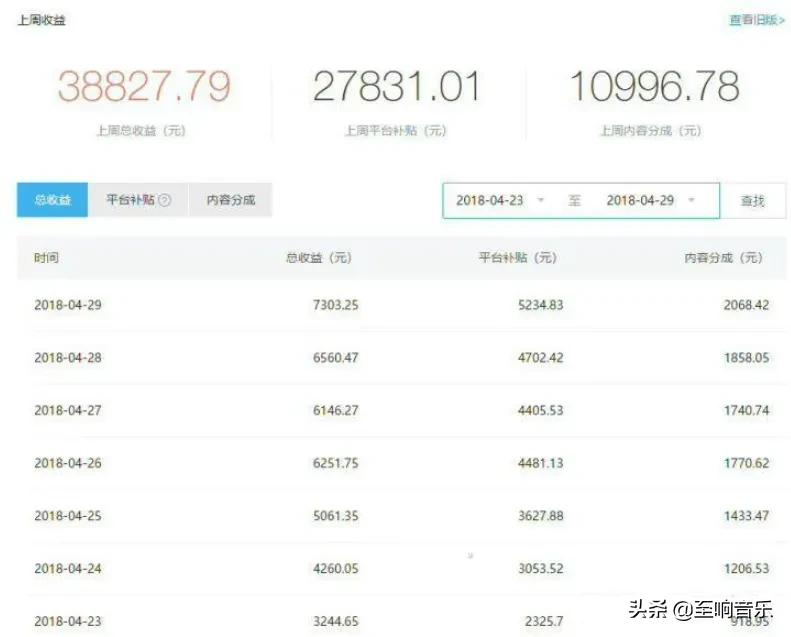Click the 查找 search button
This screenshot has height=637, width=791.
click(753, 201)
